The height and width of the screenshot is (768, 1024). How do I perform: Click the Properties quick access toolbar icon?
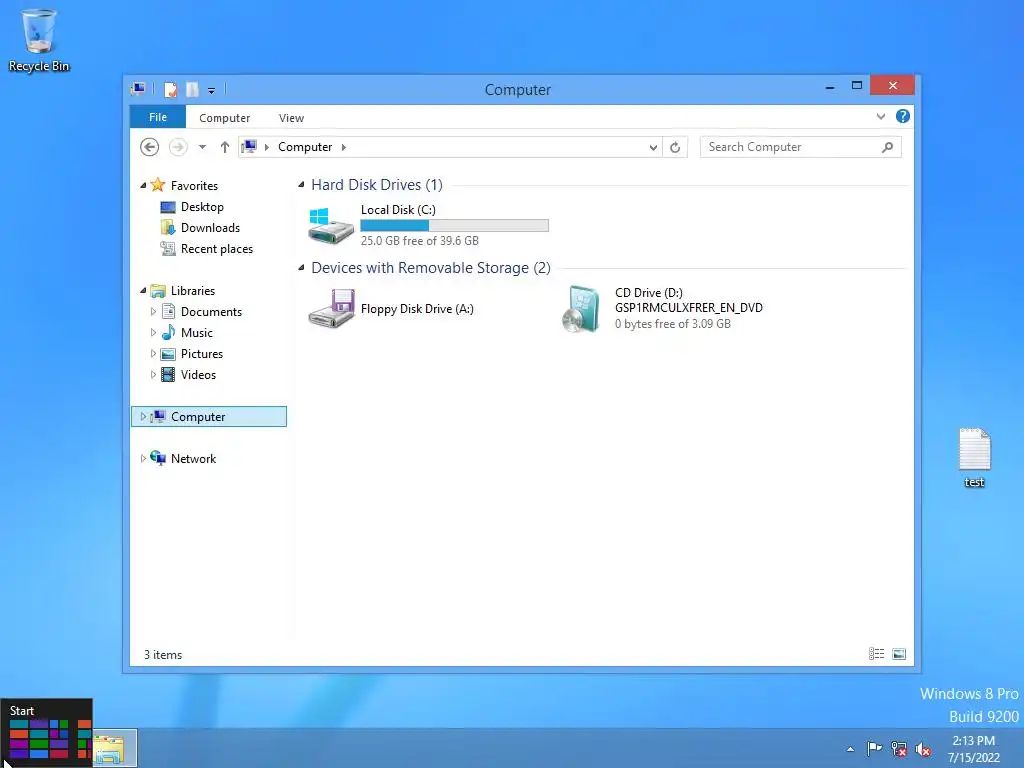pyautogui.click(x=170, y=89)
